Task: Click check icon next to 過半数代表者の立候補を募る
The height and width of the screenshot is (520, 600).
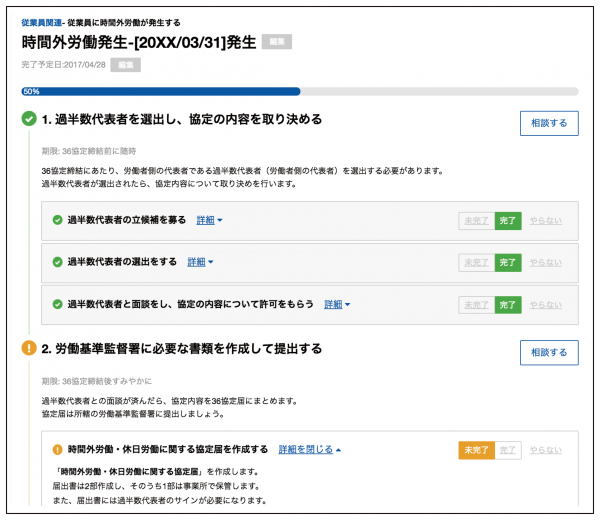Action: (58, 219)
